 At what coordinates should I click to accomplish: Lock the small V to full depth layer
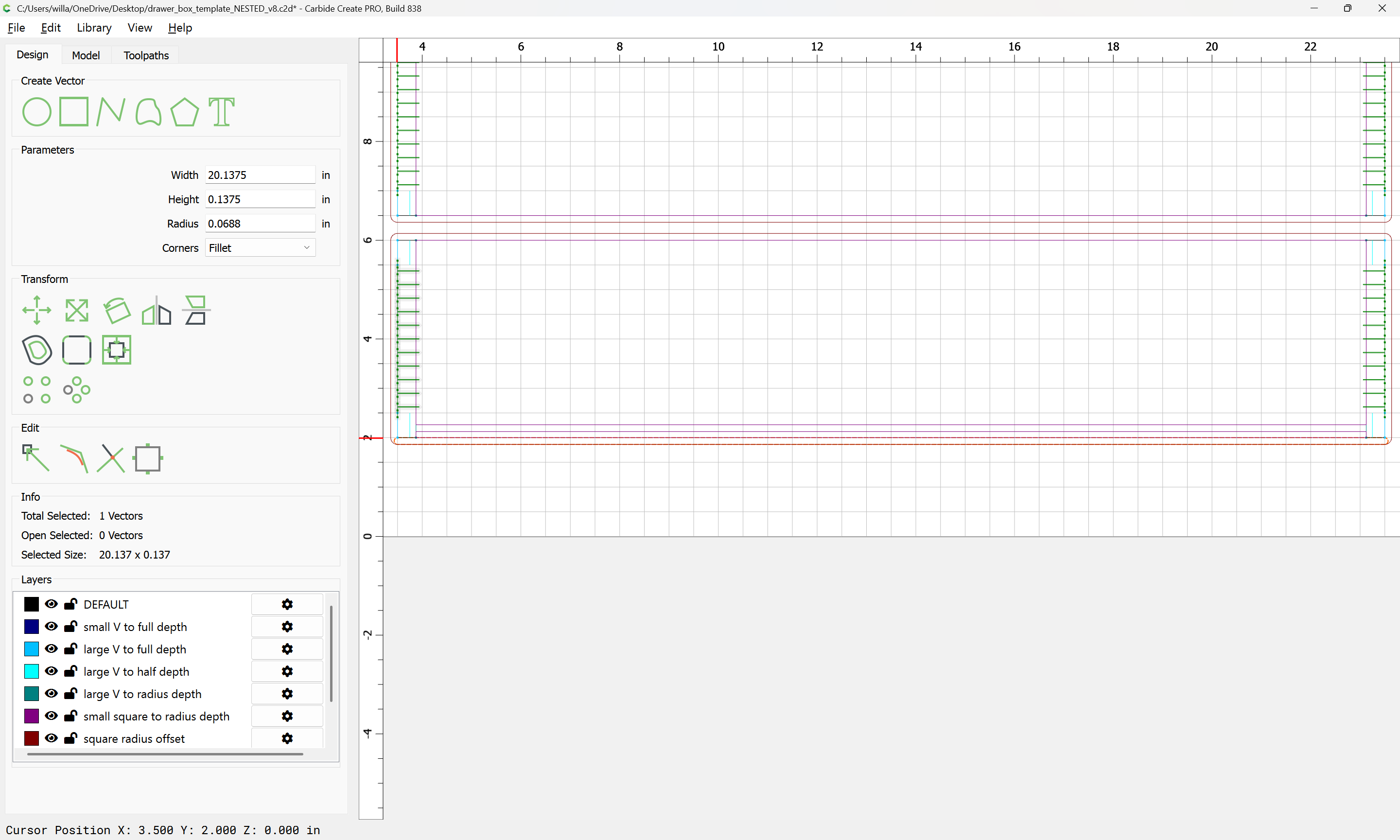pos(70,627)
